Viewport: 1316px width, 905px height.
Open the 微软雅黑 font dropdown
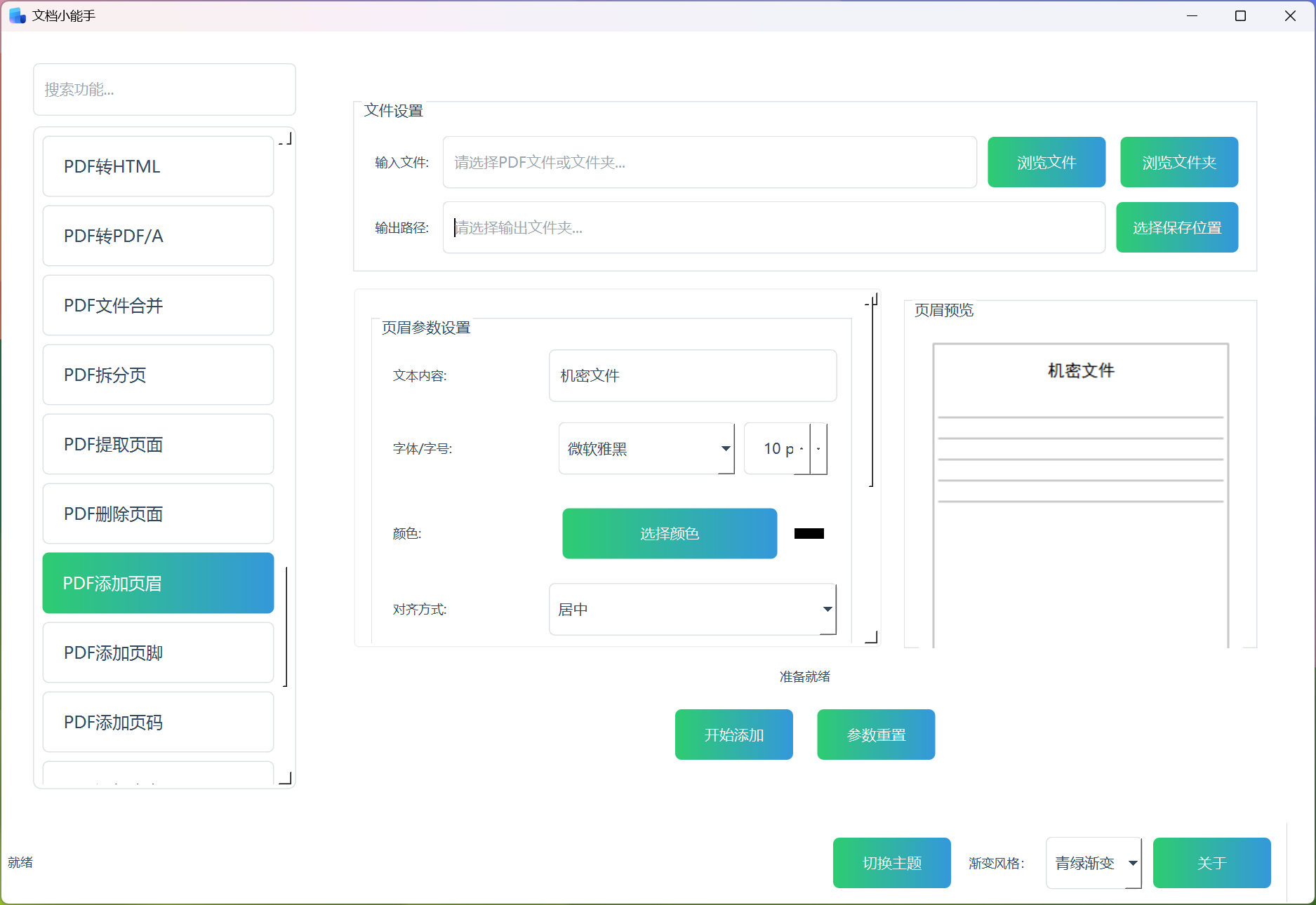[x=646, y=449]
